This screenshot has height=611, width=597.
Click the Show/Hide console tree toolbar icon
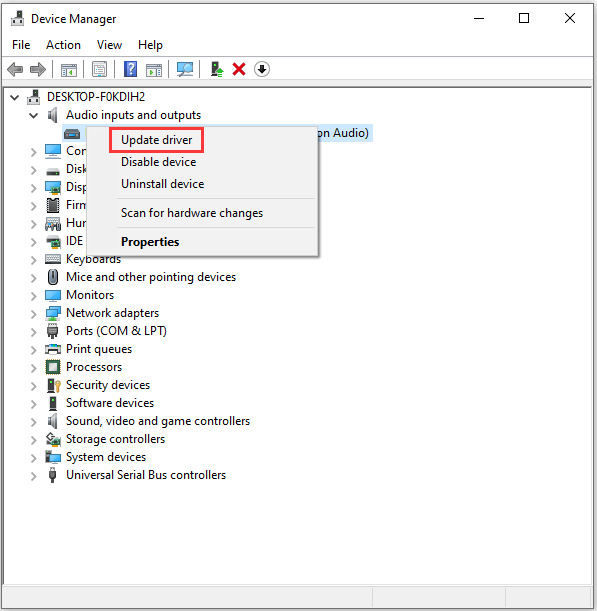point(69,70)
